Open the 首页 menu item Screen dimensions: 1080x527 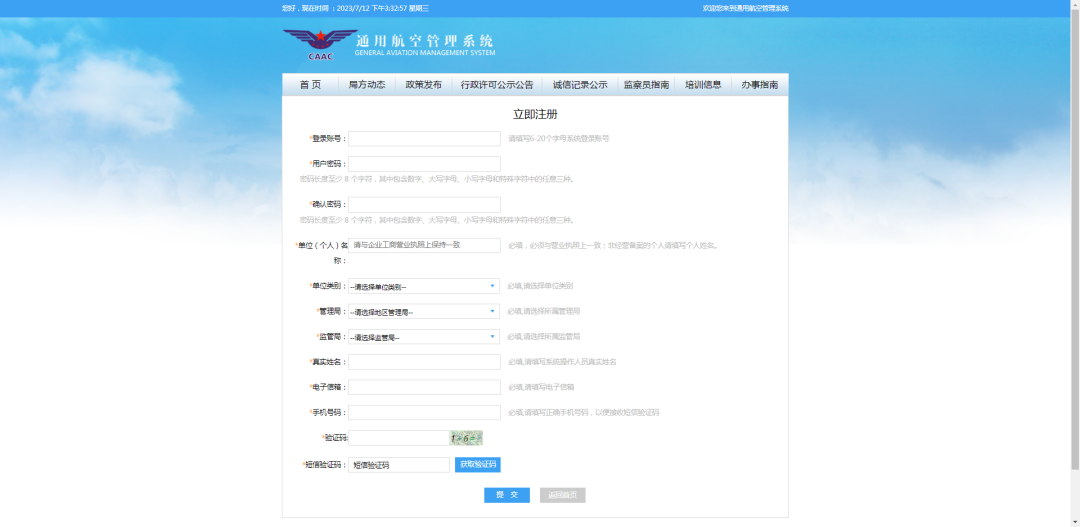coord(310,85)
